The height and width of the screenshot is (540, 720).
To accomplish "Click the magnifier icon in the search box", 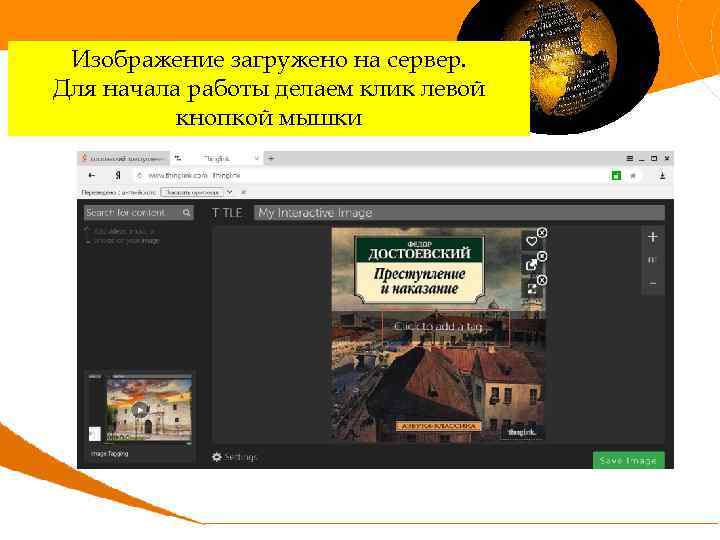I will [186, 213].
